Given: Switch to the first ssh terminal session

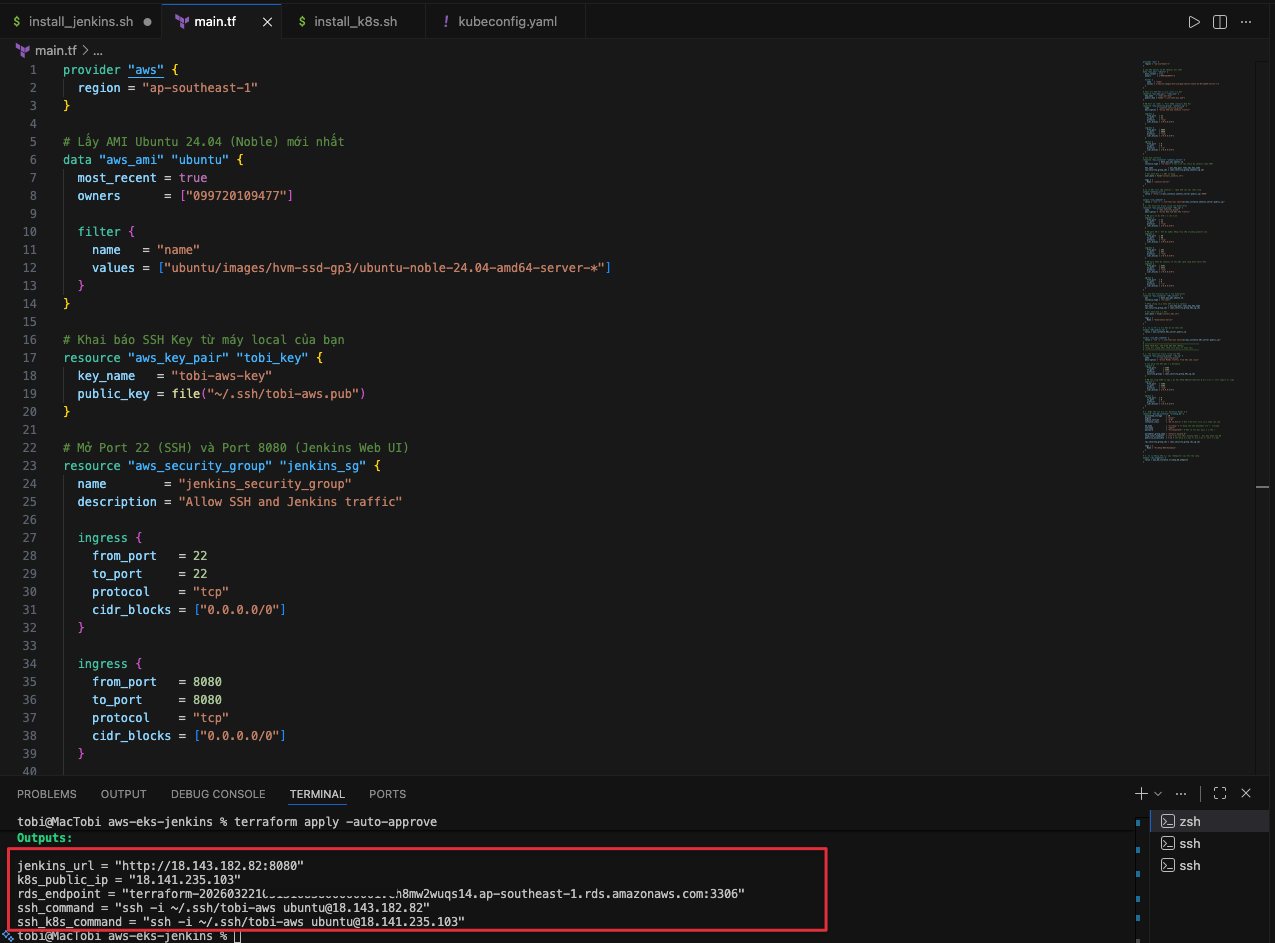Looking at the screenshot, I should (x=1189, y=843).
